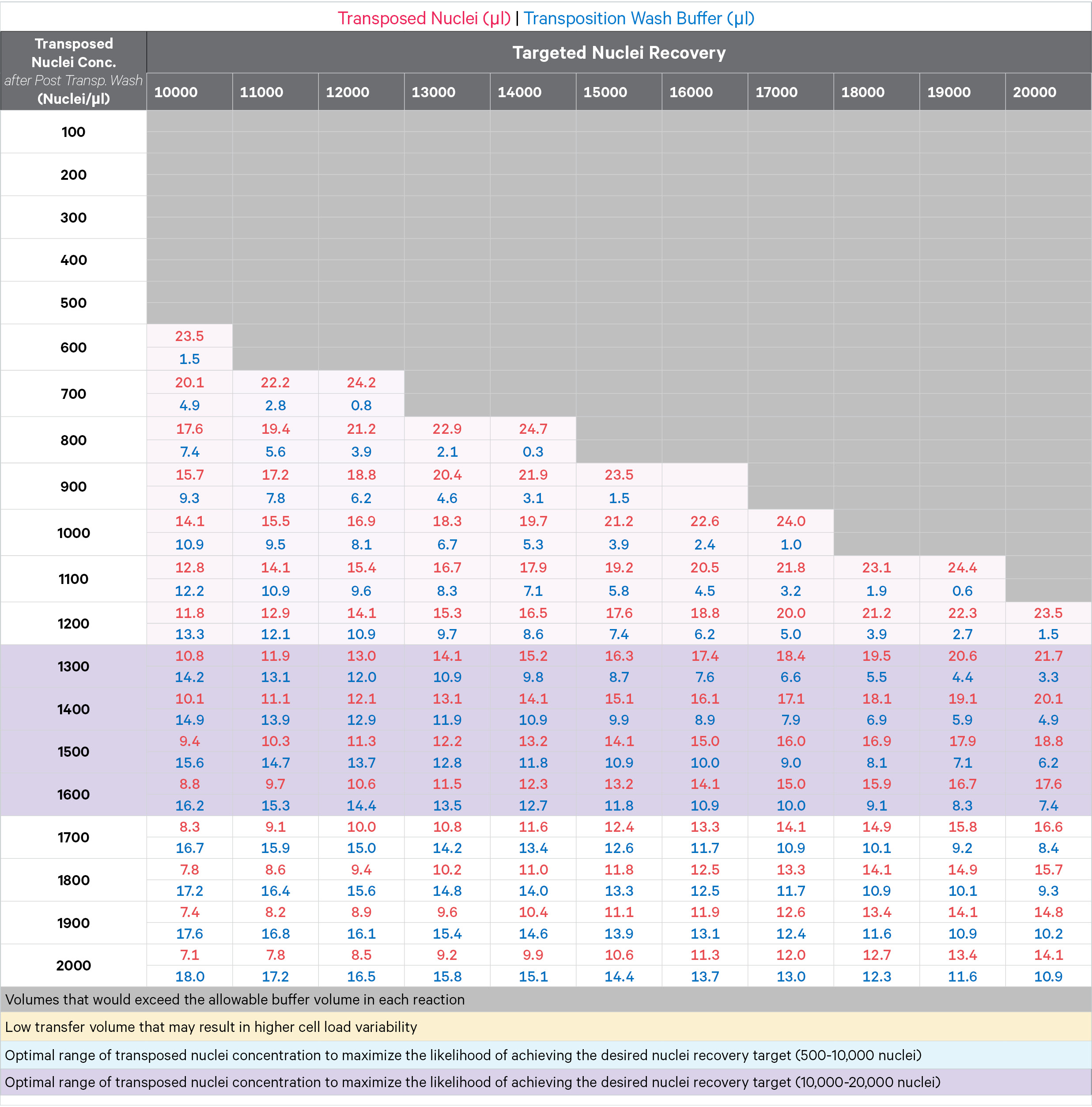The image size is (1092, 1107).
Task: Click the 10000 column header
Action: 176,92
